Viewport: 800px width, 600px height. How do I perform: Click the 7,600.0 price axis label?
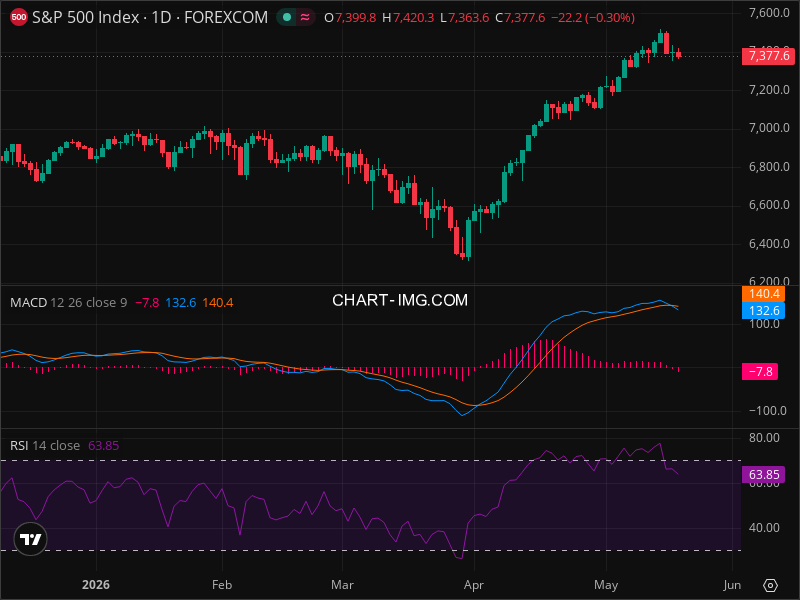click(769, 13)
